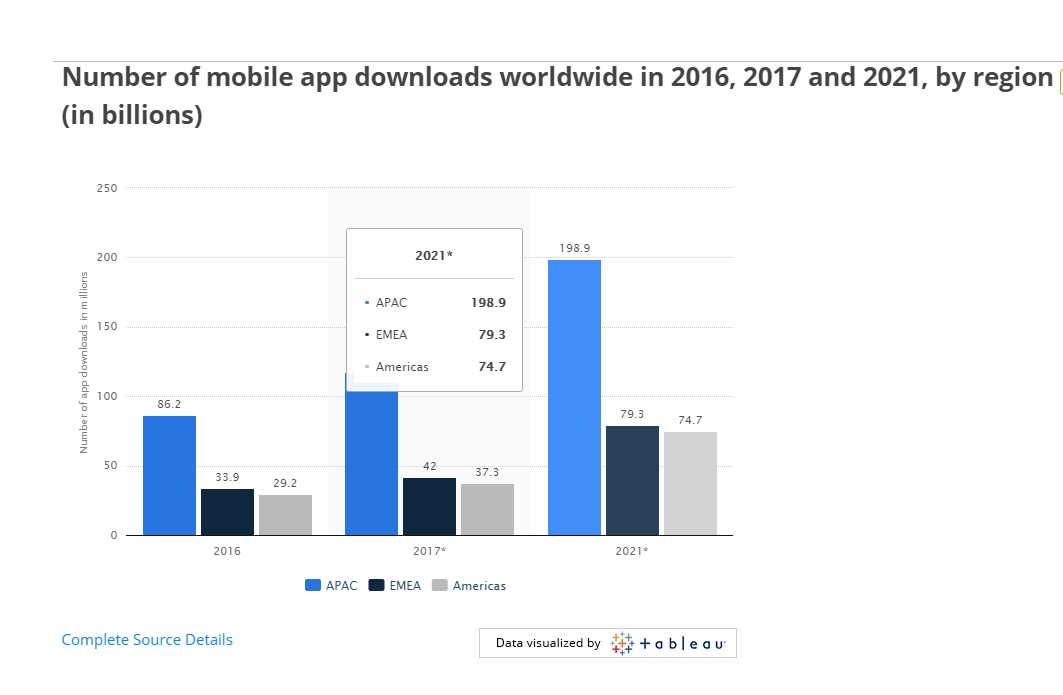The image size is (1063, 695).
Task: Select the 2017 Americas bar labeled 37.3
Action: click(487, 509)
